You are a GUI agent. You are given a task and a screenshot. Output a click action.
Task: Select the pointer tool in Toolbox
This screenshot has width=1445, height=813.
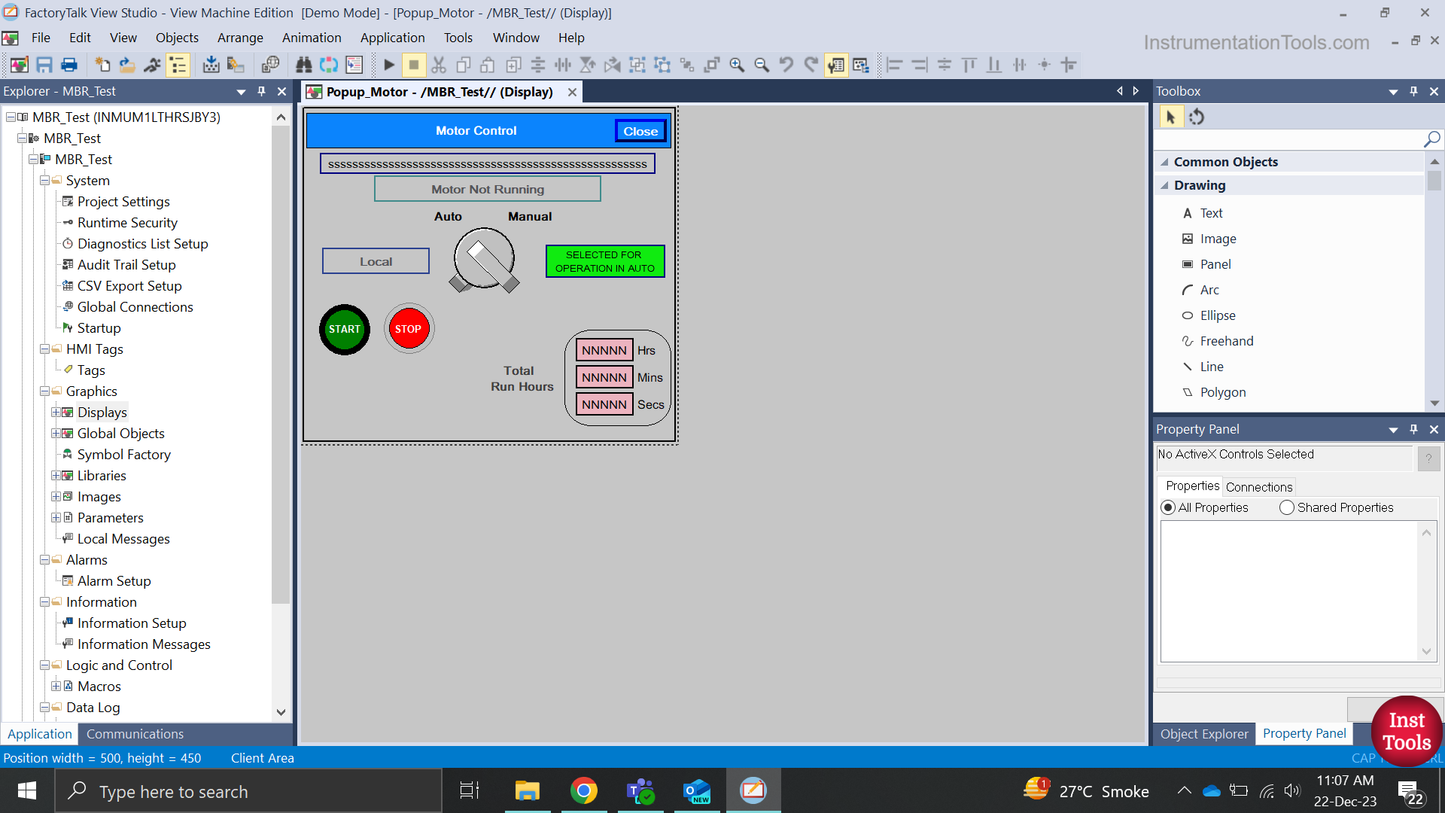(1170, 117)
